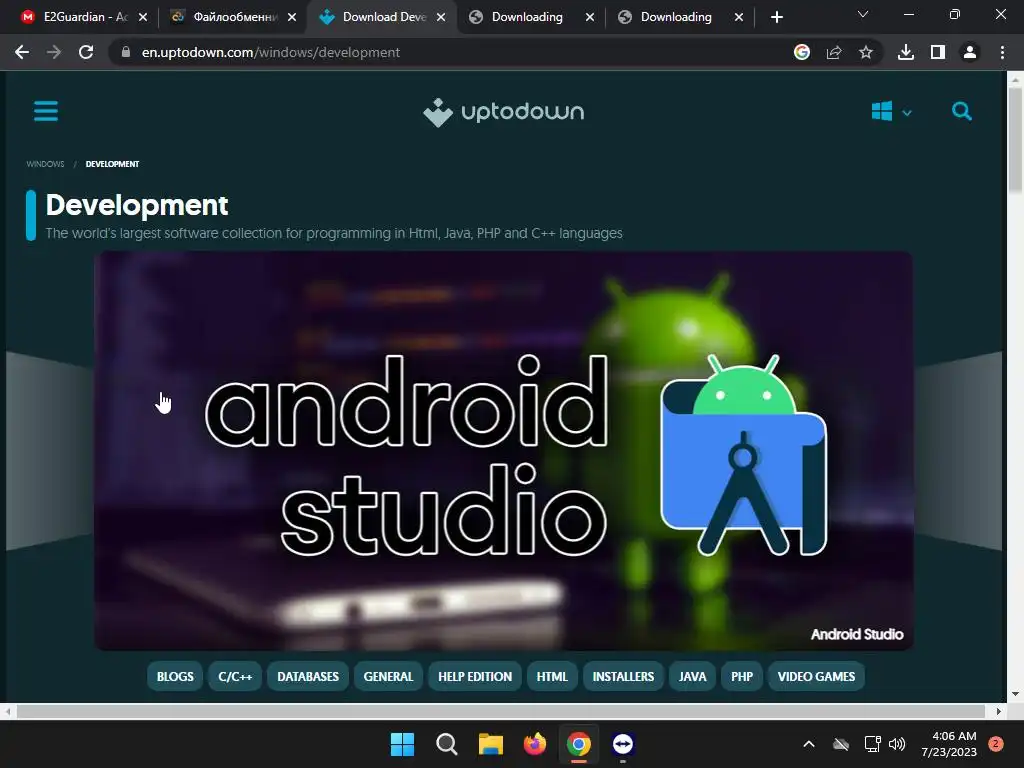Click the Chrome taskbar icon

[x=579, y=744]
